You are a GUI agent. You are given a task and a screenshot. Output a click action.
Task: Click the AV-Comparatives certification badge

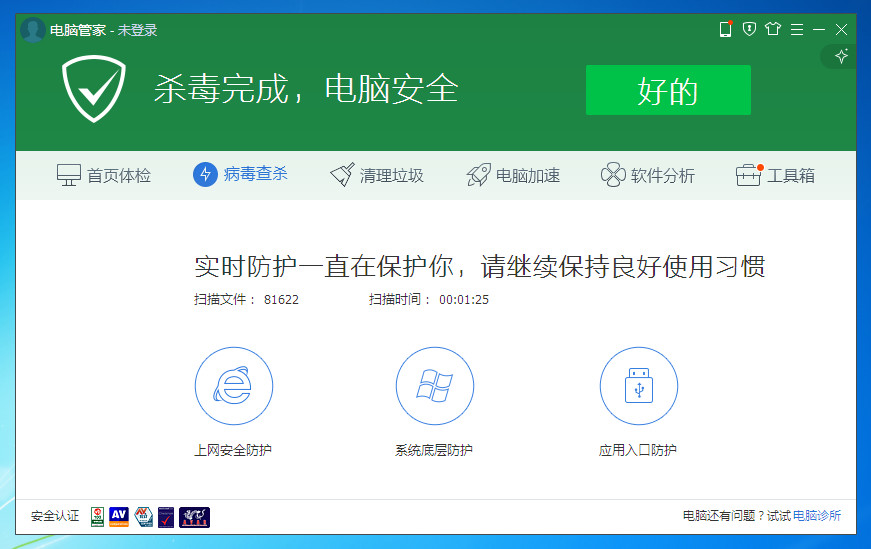click(x=119, y=517)
